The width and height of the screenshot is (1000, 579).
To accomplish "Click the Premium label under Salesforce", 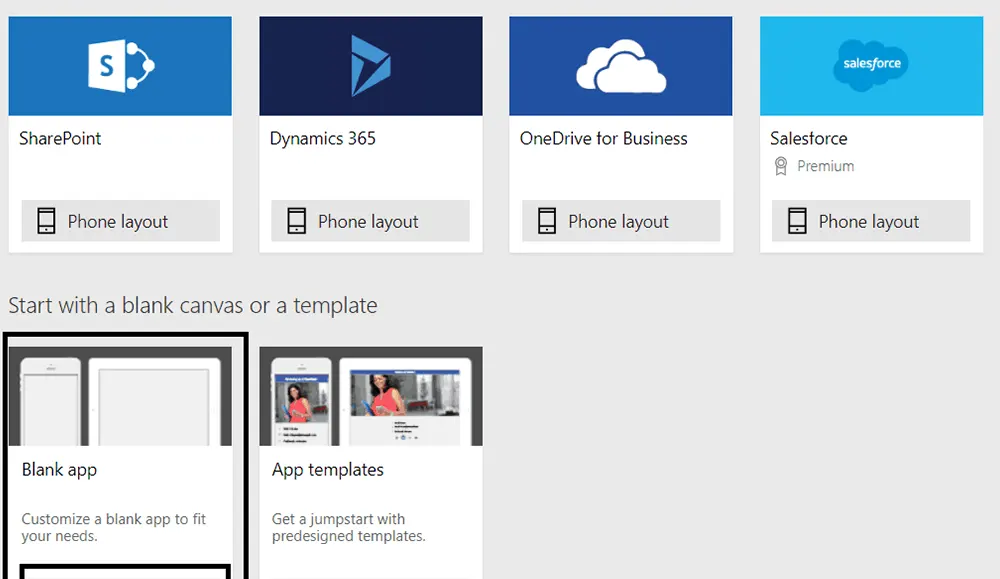I will point(825,166).
